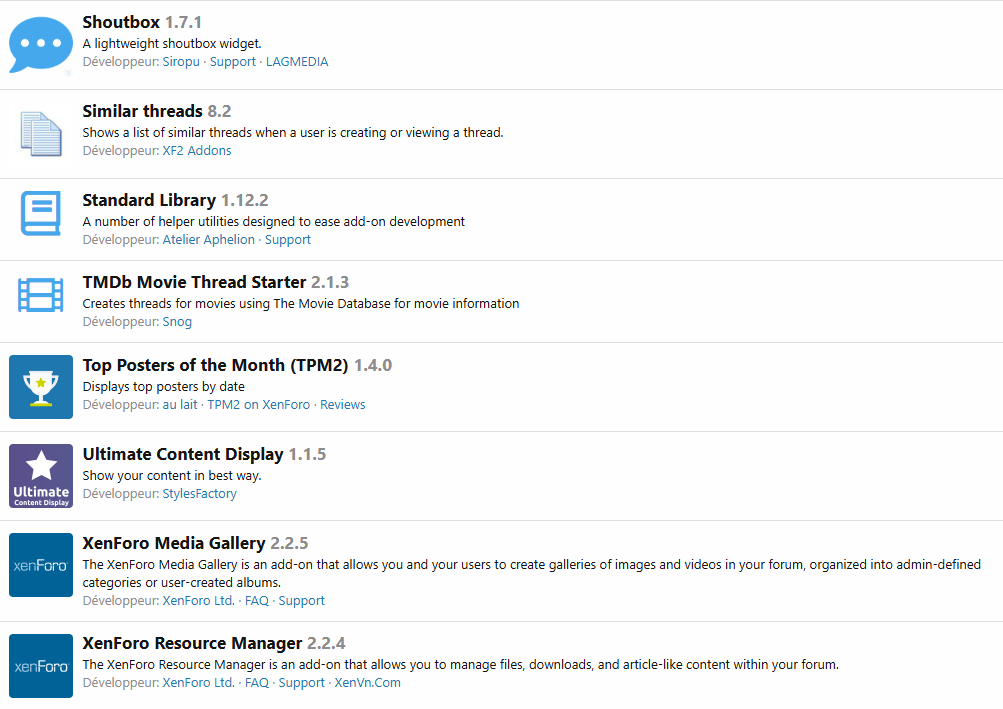
Task: Click the Resource Manager version 2.2.4
Action: 326,643
